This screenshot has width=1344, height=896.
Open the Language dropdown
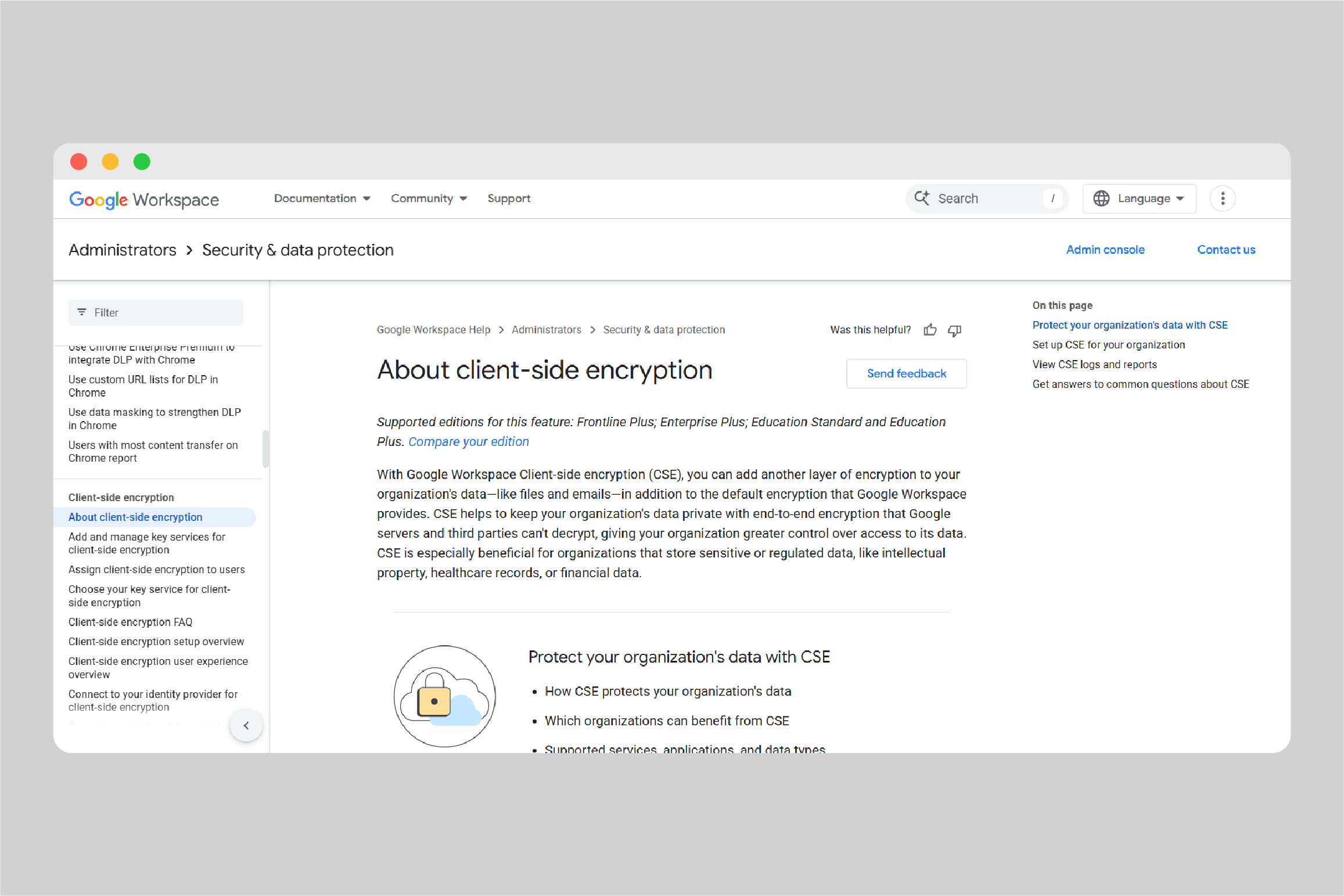(1139, 199)
